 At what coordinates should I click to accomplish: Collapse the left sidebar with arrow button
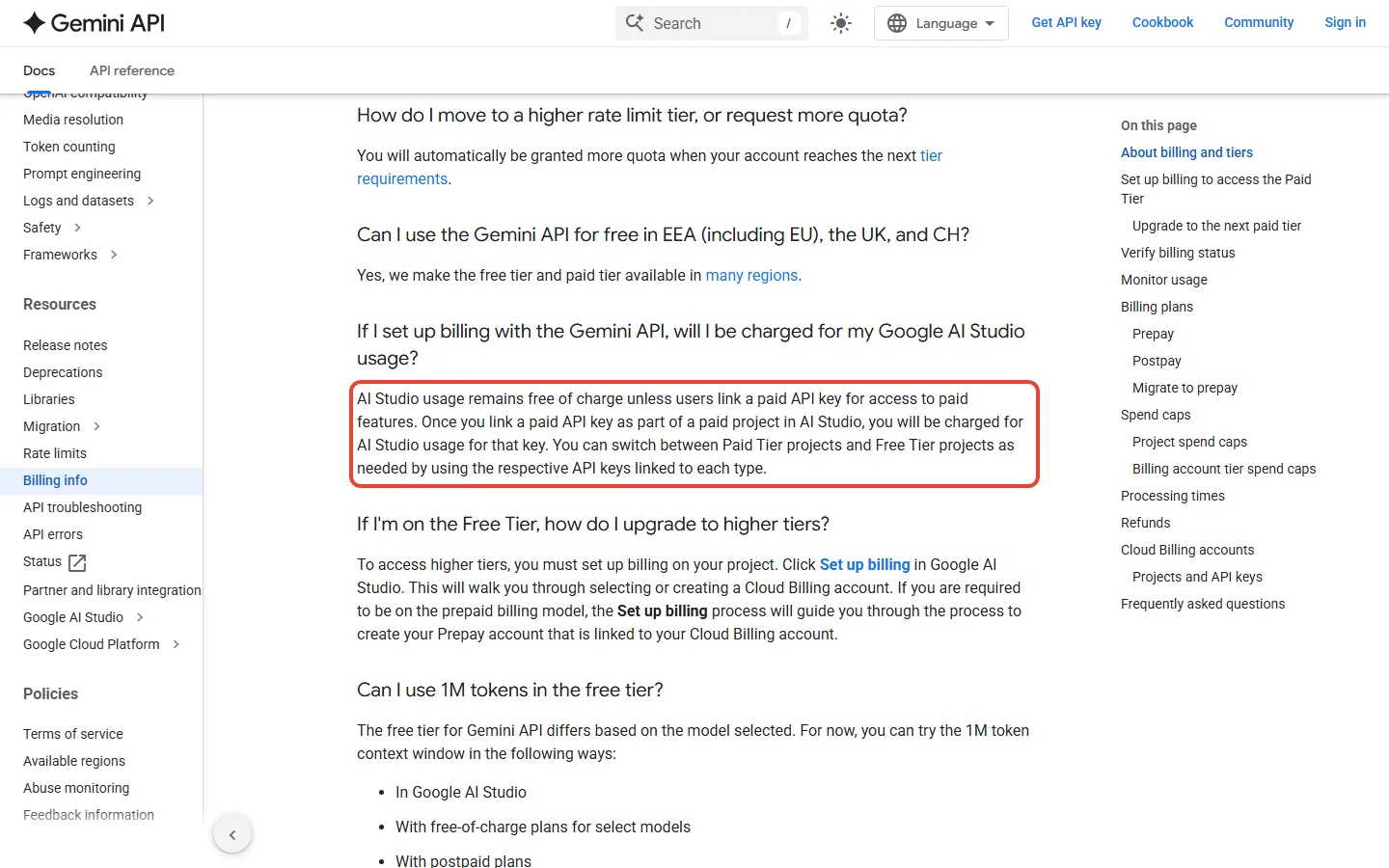232,834
